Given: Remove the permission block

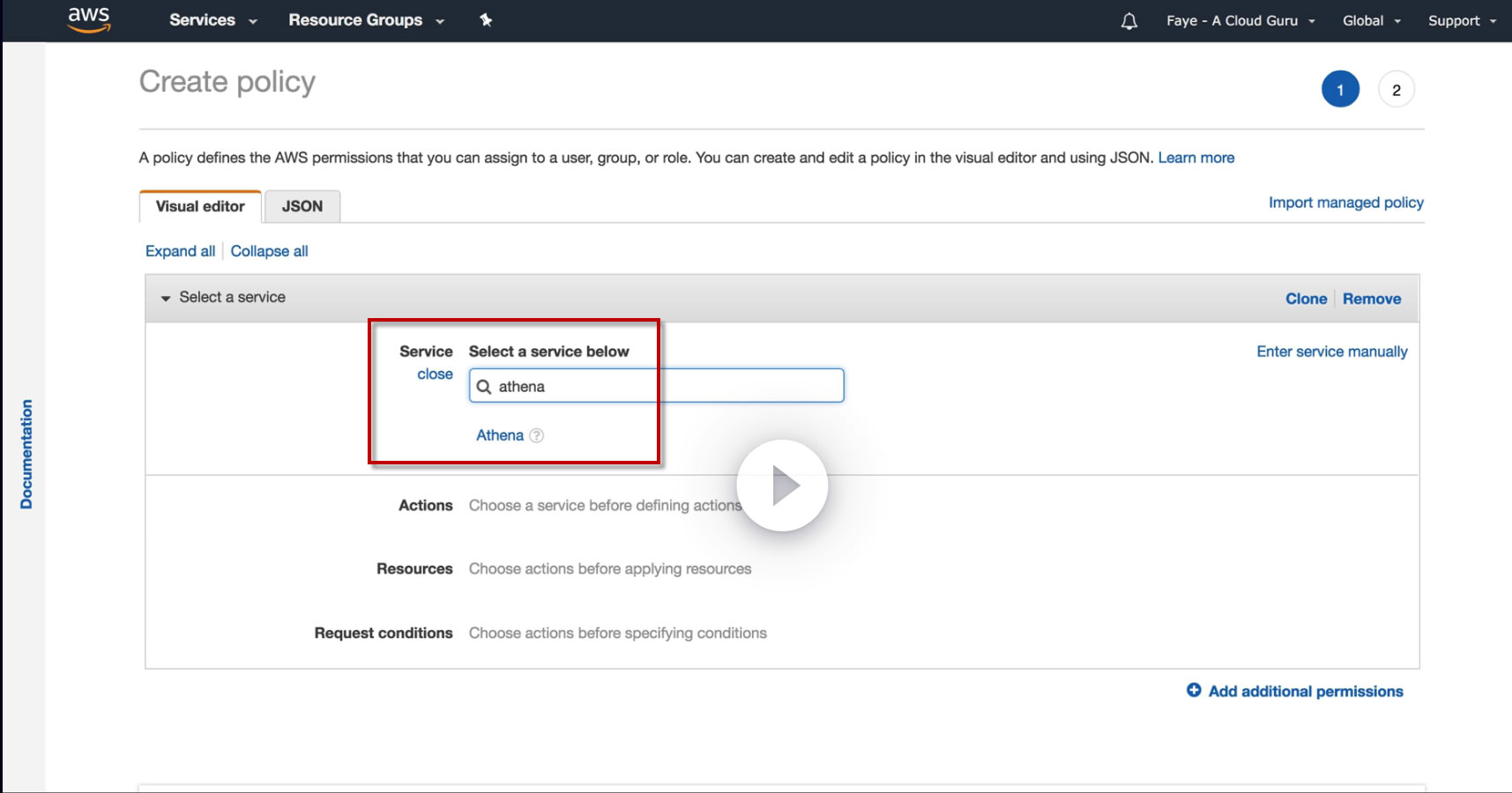Looking at the screenshot, I should click(1371, 299).
